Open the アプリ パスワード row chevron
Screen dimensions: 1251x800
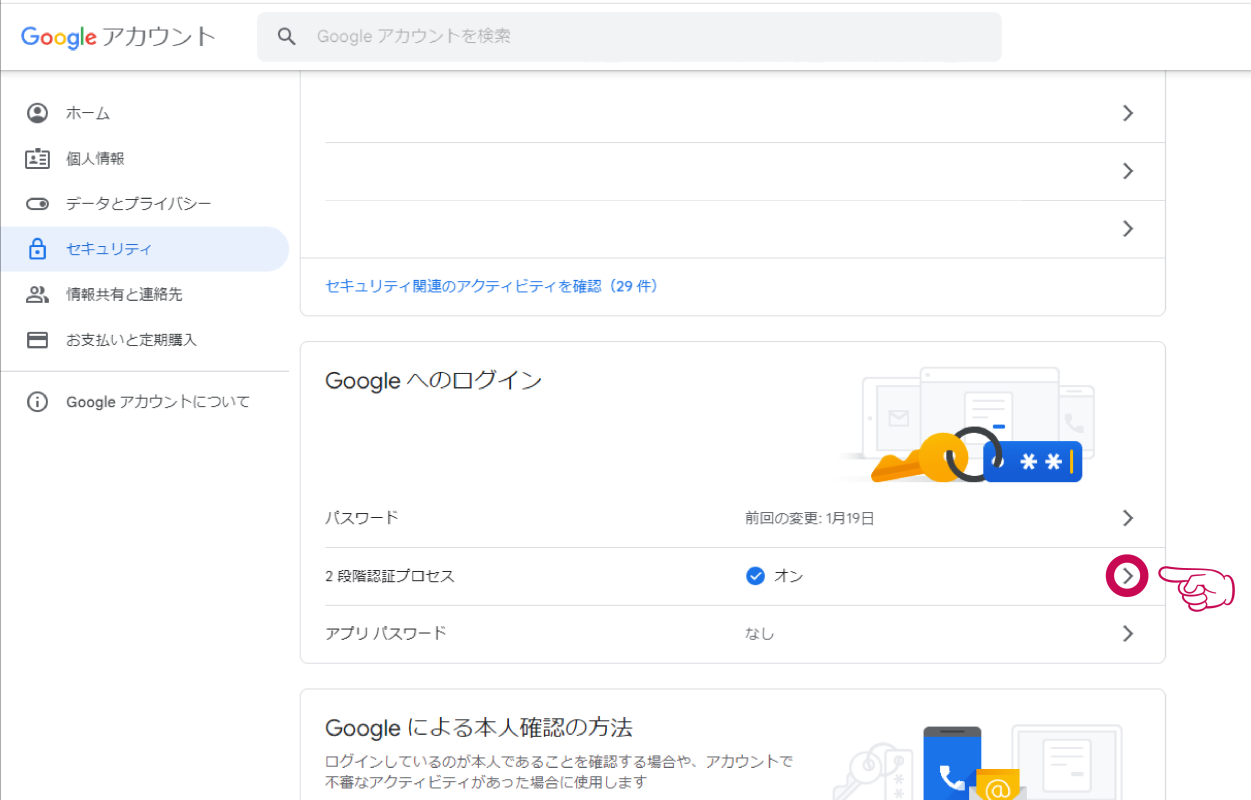tap(1128, 633)
